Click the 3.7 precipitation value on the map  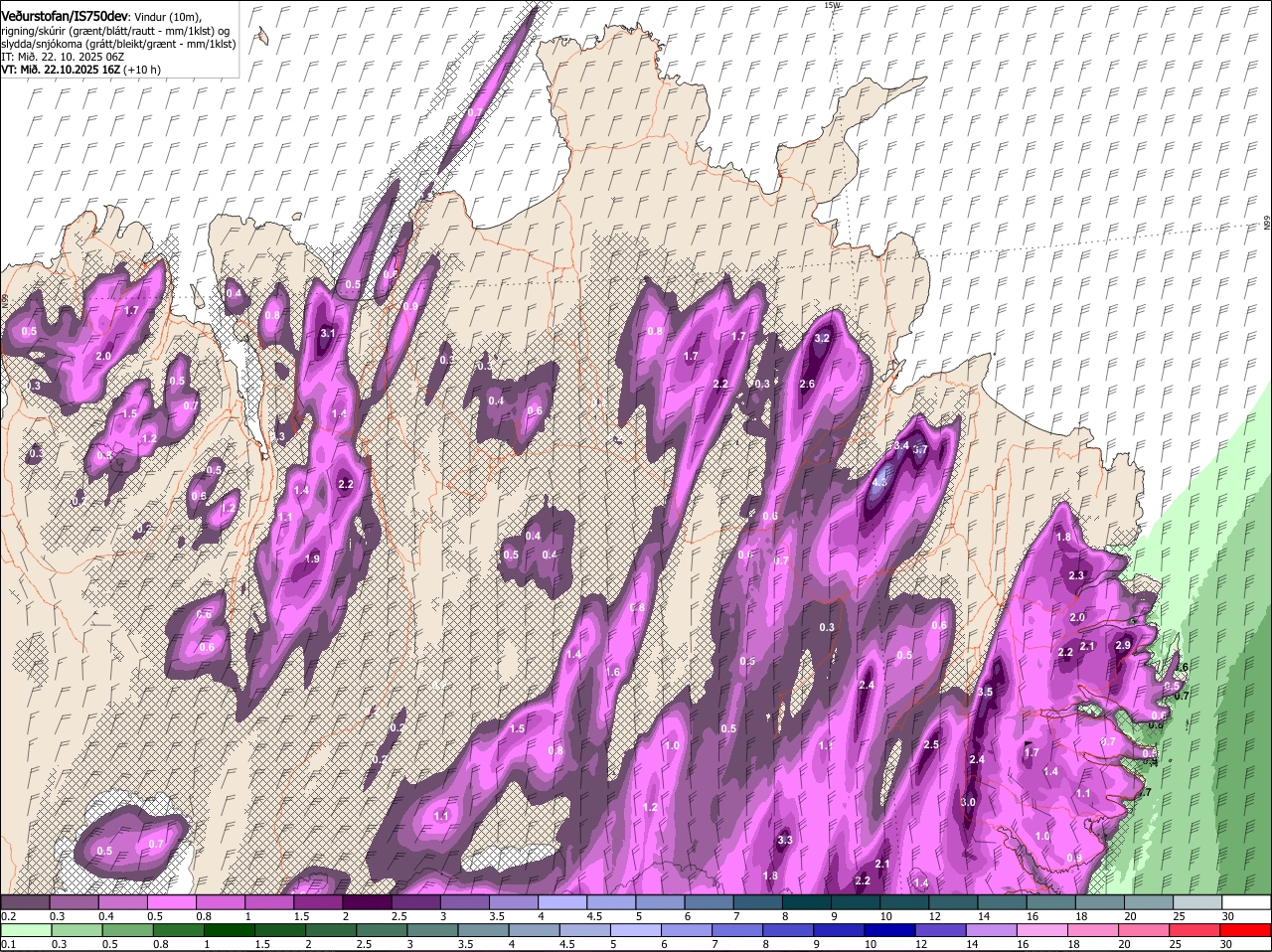pyautogui.click(x=920, y=449)
